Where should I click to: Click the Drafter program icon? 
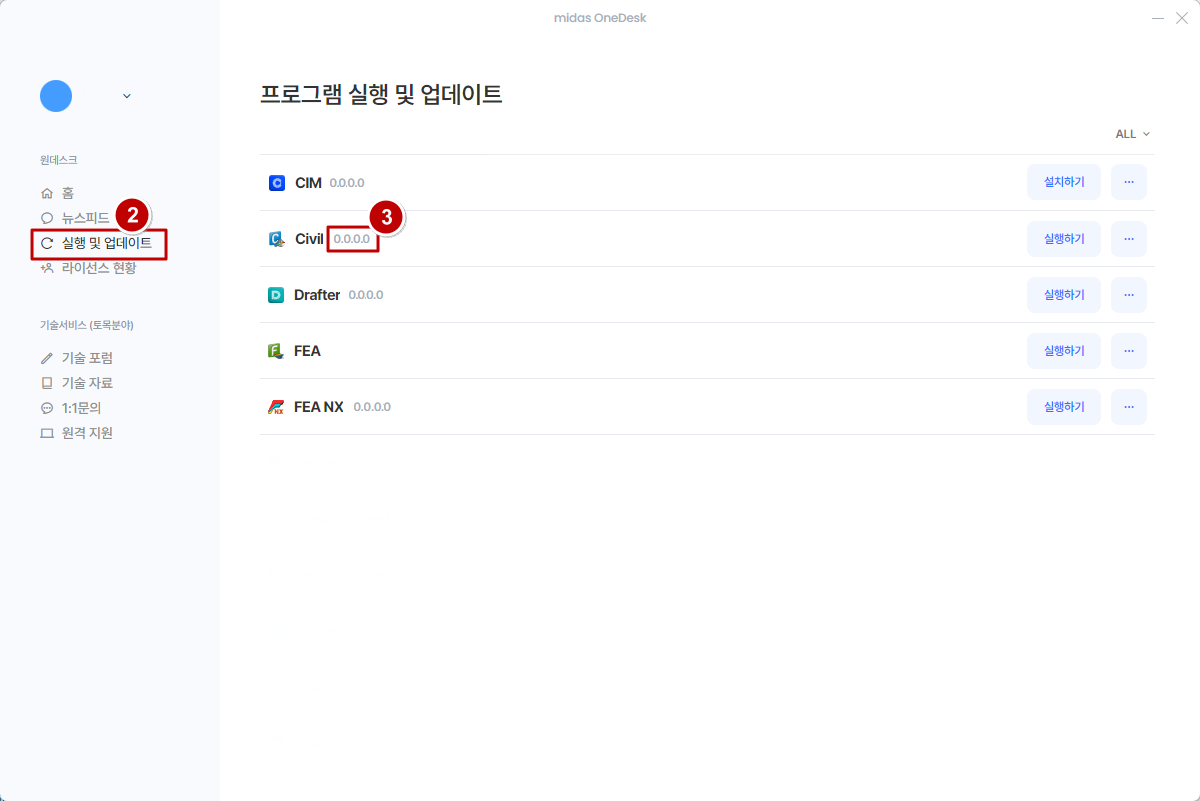point(276,295)
